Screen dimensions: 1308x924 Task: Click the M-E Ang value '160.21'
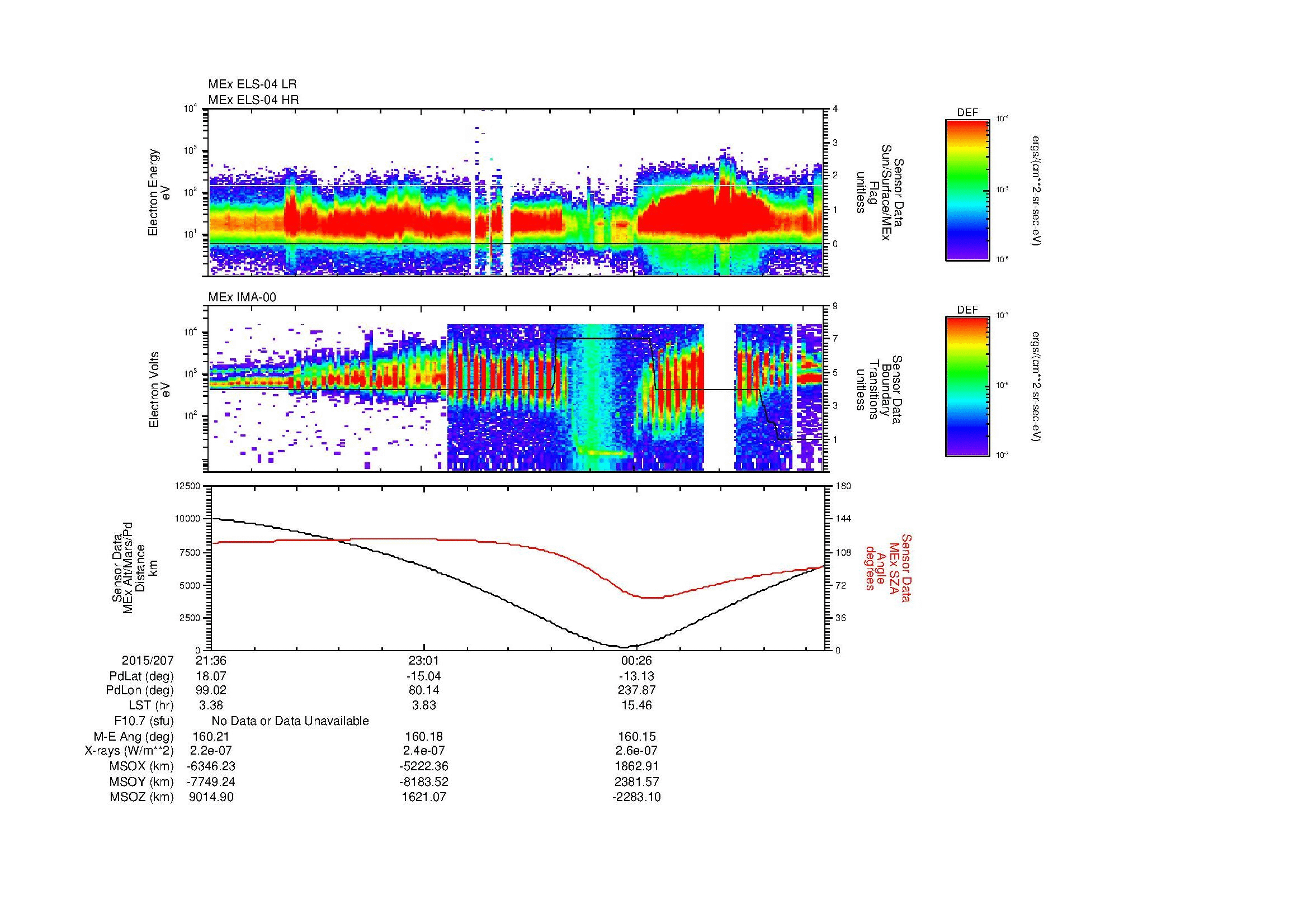211,737
